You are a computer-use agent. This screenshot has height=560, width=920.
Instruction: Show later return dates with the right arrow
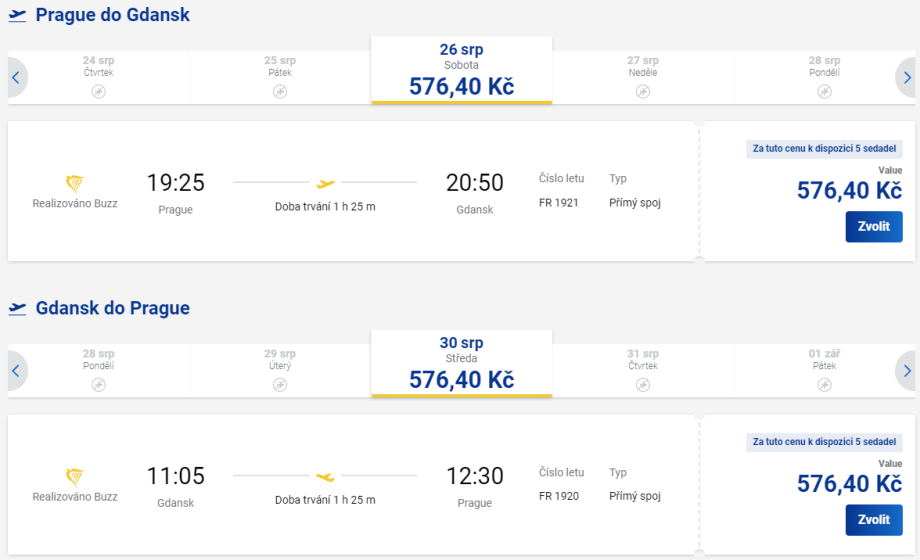point(906,370)
